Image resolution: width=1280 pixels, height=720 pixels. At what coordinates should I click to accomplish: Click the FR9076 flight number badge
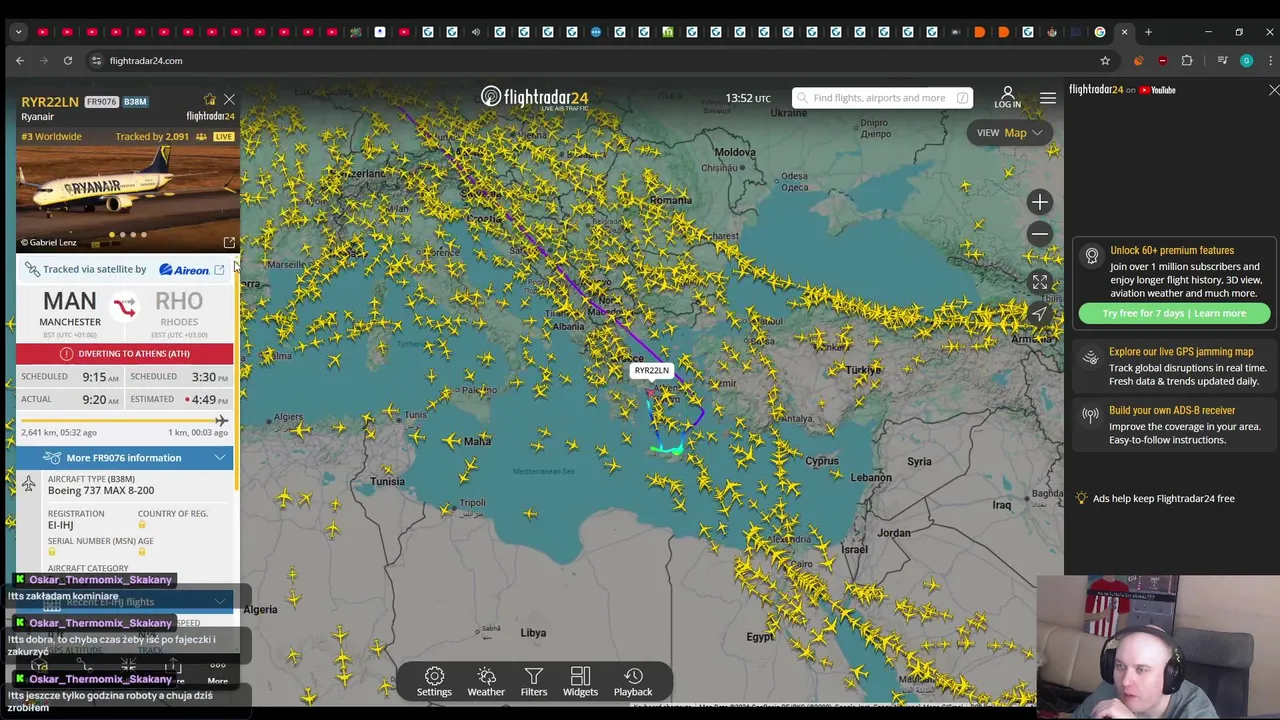pos(101,102)
